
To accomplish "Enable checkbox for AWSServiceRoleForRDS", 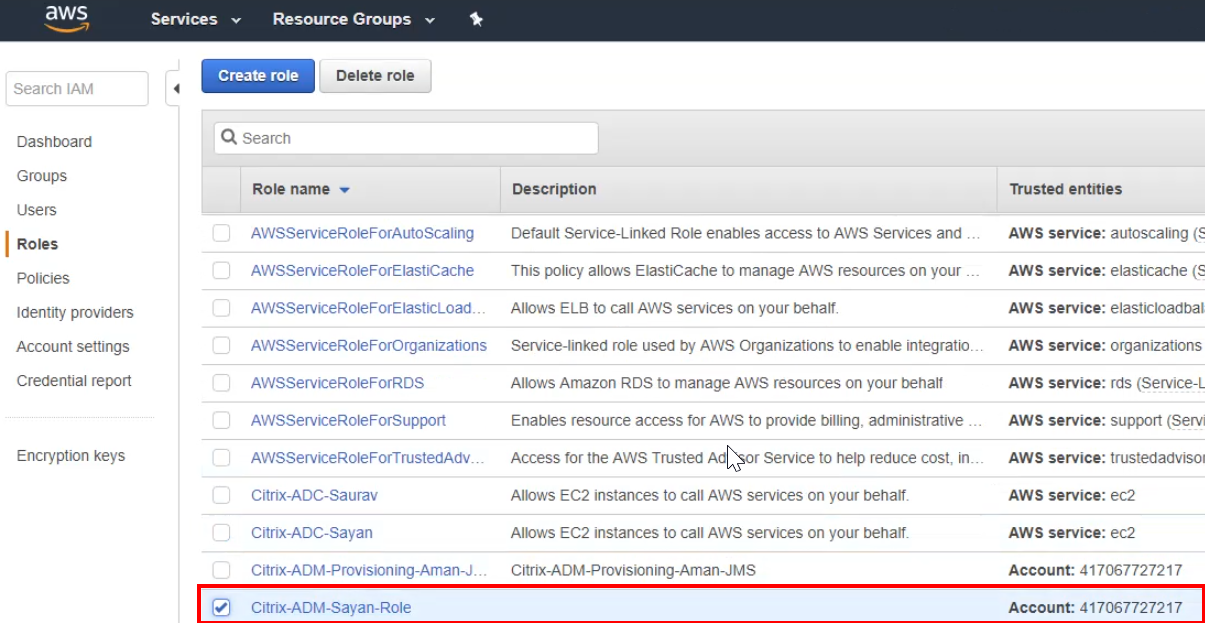I will pyautogui.click(x=221, y=383).
